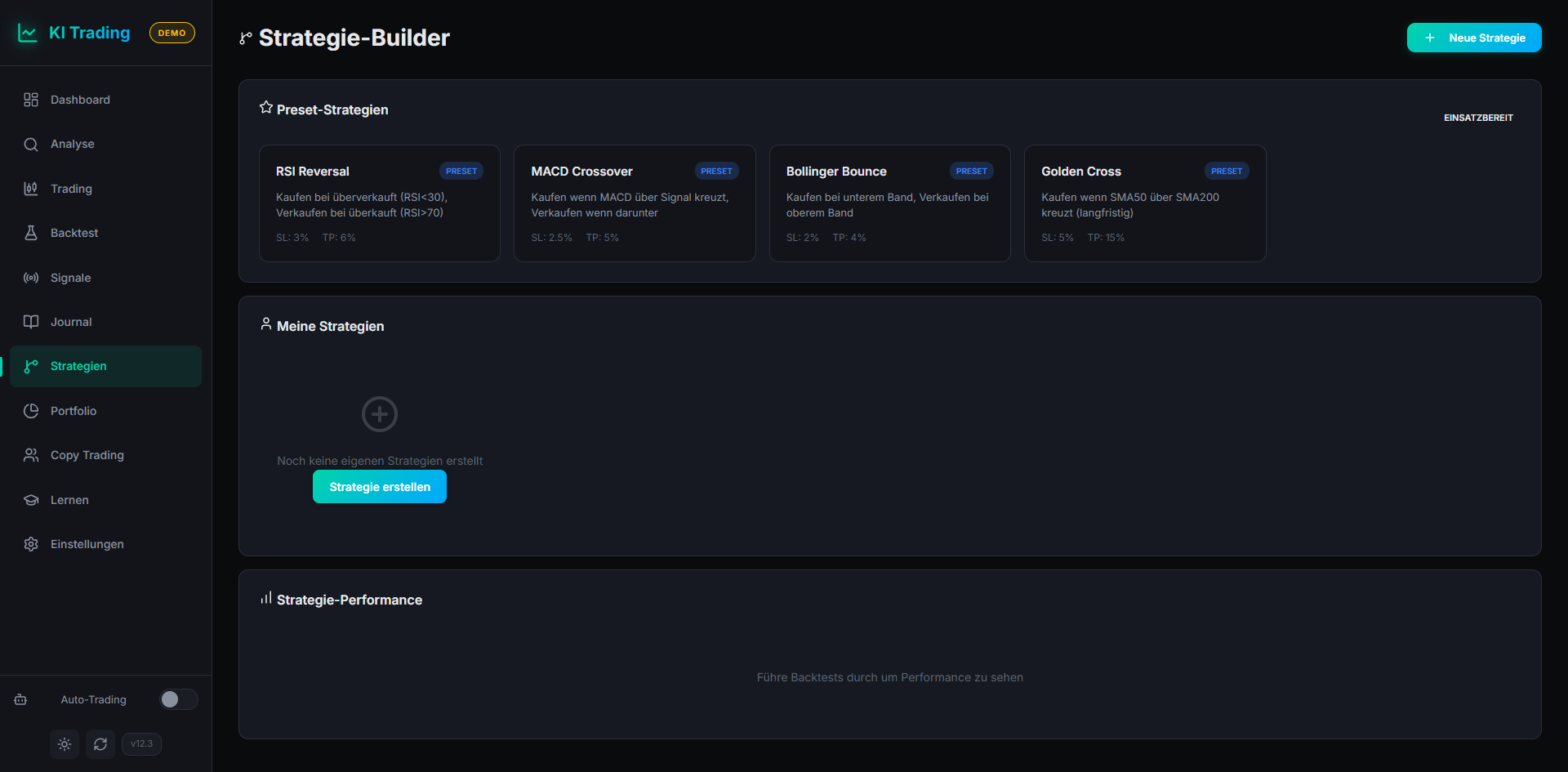
Task: Open the Lernen section
Action: [69, 500]
